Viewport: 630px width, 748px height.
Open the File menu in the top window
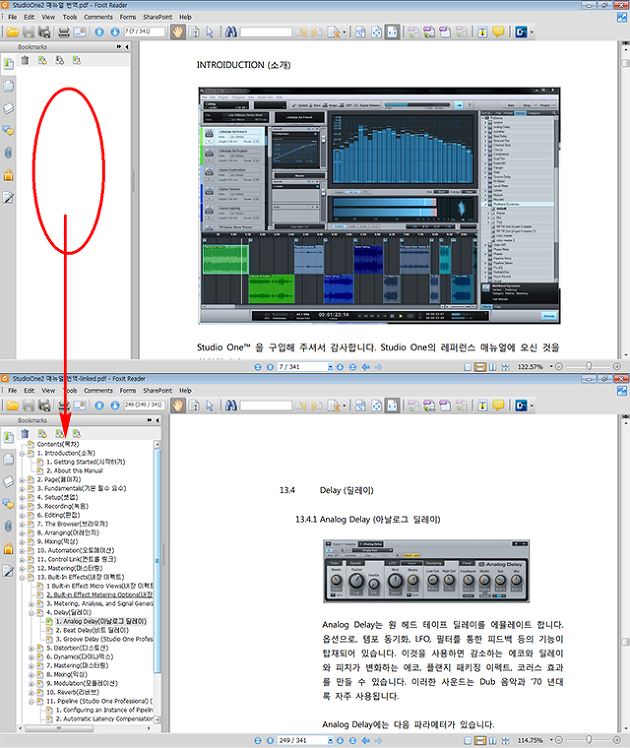coord(12,17)
